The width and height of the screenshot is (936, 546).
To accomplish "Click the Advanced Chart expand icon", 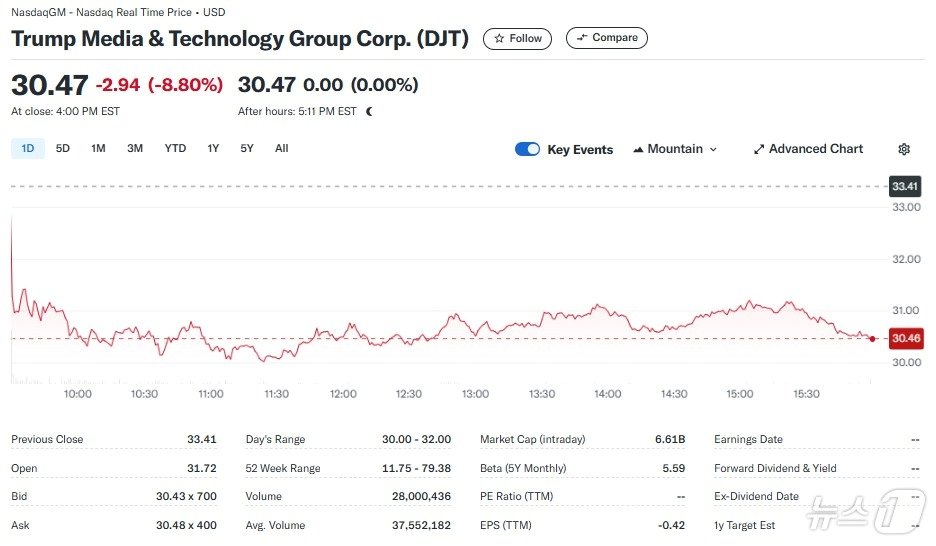I will [x=759, y=149].
